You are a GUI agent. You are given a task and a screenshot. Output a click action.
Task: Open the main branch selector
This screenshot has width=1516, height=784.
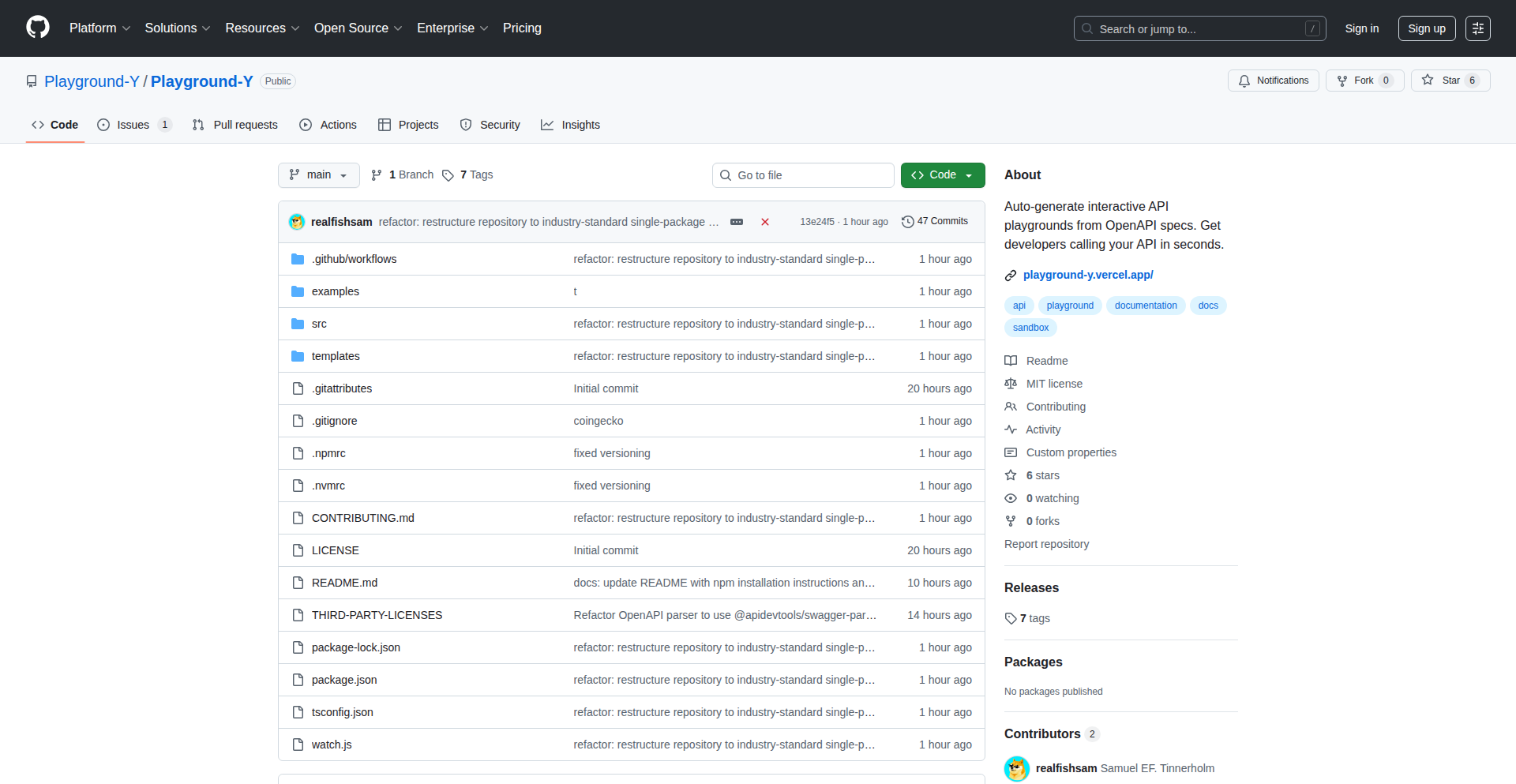click(x=318, y=174)
